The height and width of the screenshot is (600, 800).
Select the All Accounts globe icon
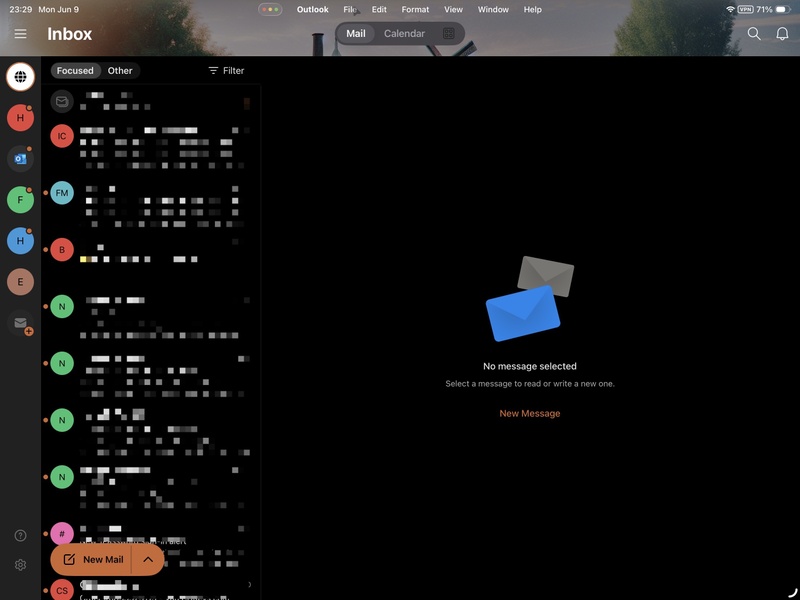click(20, 77)
